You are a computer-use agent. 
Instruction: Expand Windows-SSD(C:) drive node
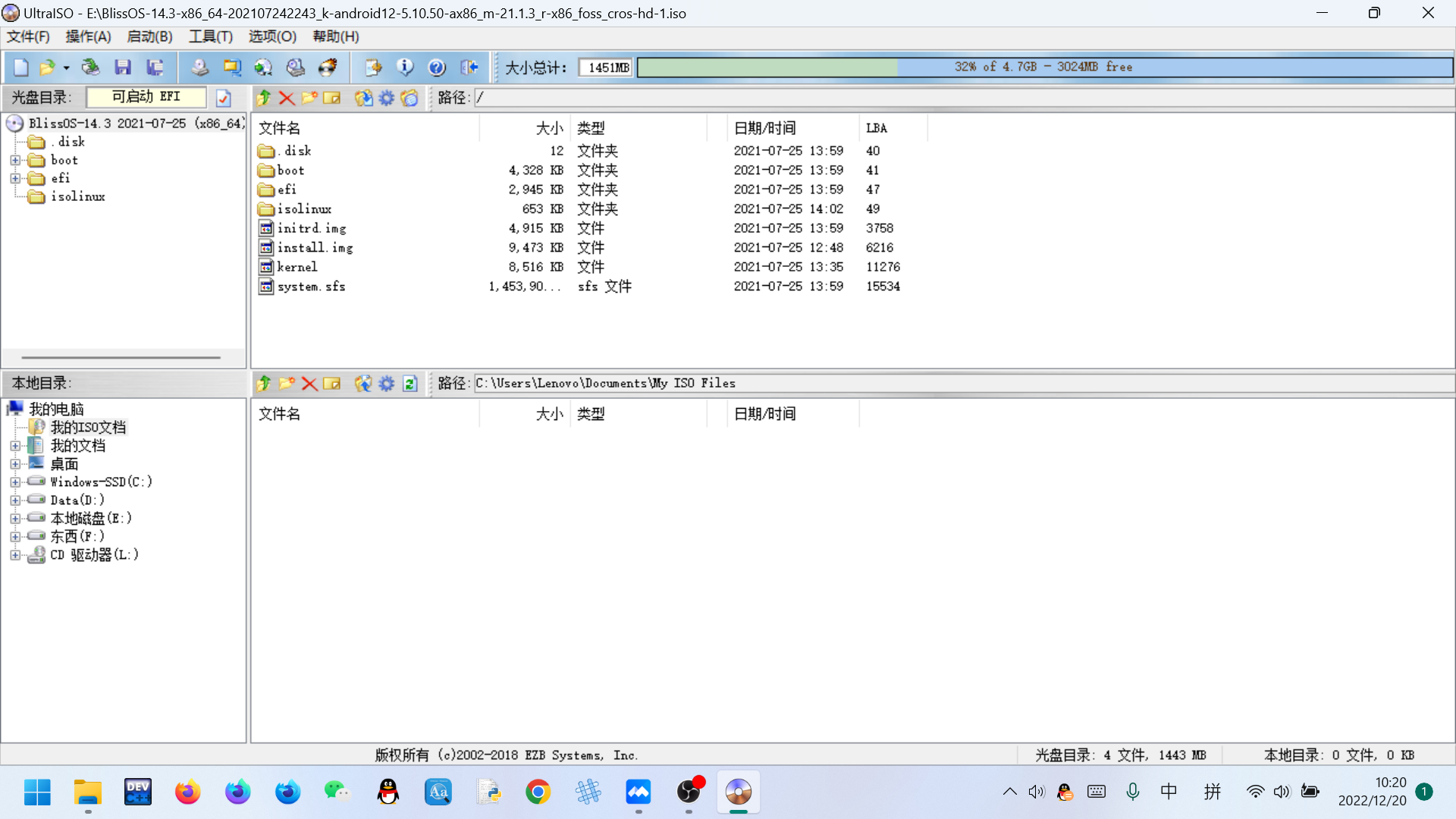[15, 482]
